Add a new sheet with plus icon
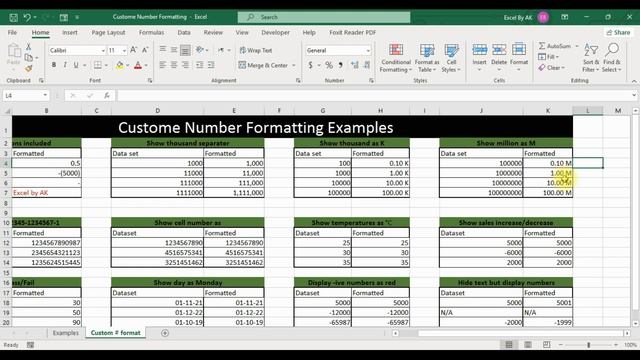The height and width of the screenshot is (360, 640). [165, 333]
